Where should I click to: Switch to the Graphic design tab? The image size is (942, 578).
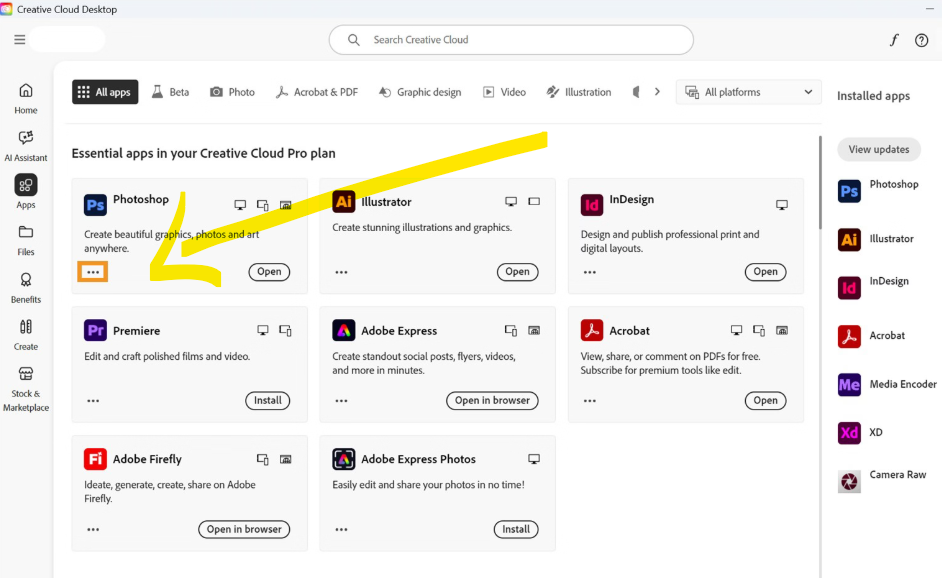point(420,92)
